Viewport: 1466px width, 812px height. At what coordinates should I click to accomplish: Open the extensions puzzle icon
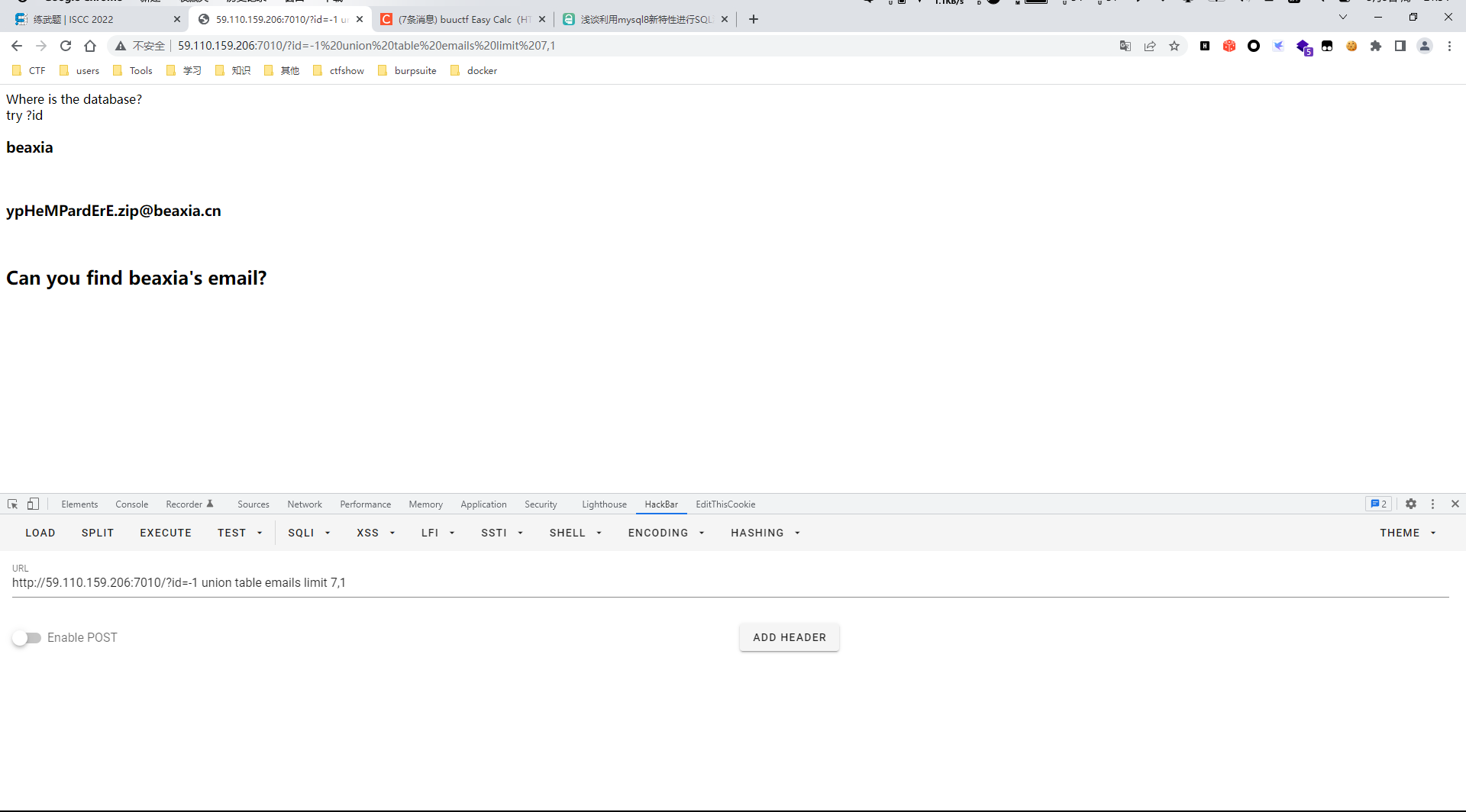click(1376, 46)
